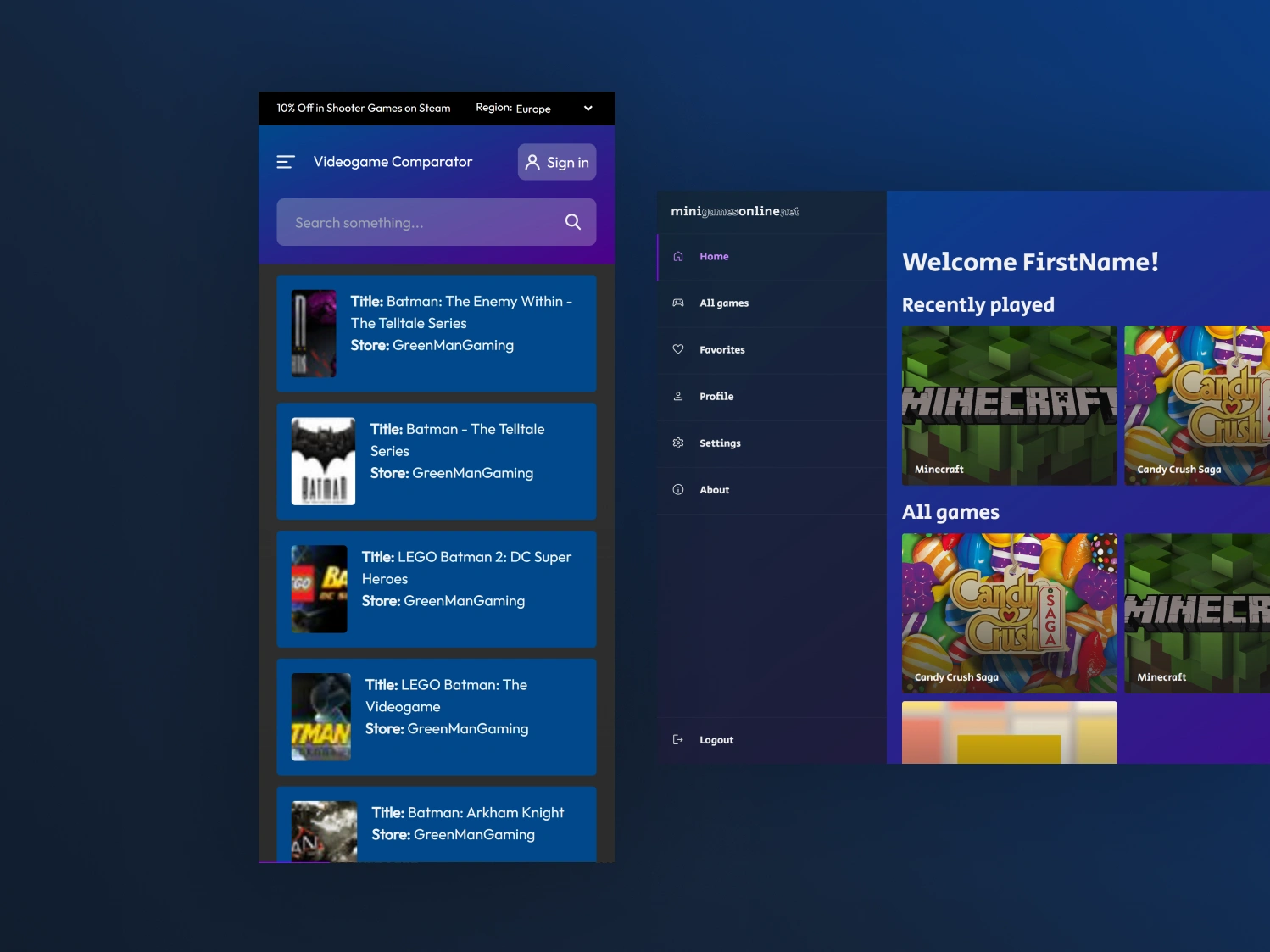
Task: Open Candy Crush Saga under Recently played
Action: tap(1197, 405)
